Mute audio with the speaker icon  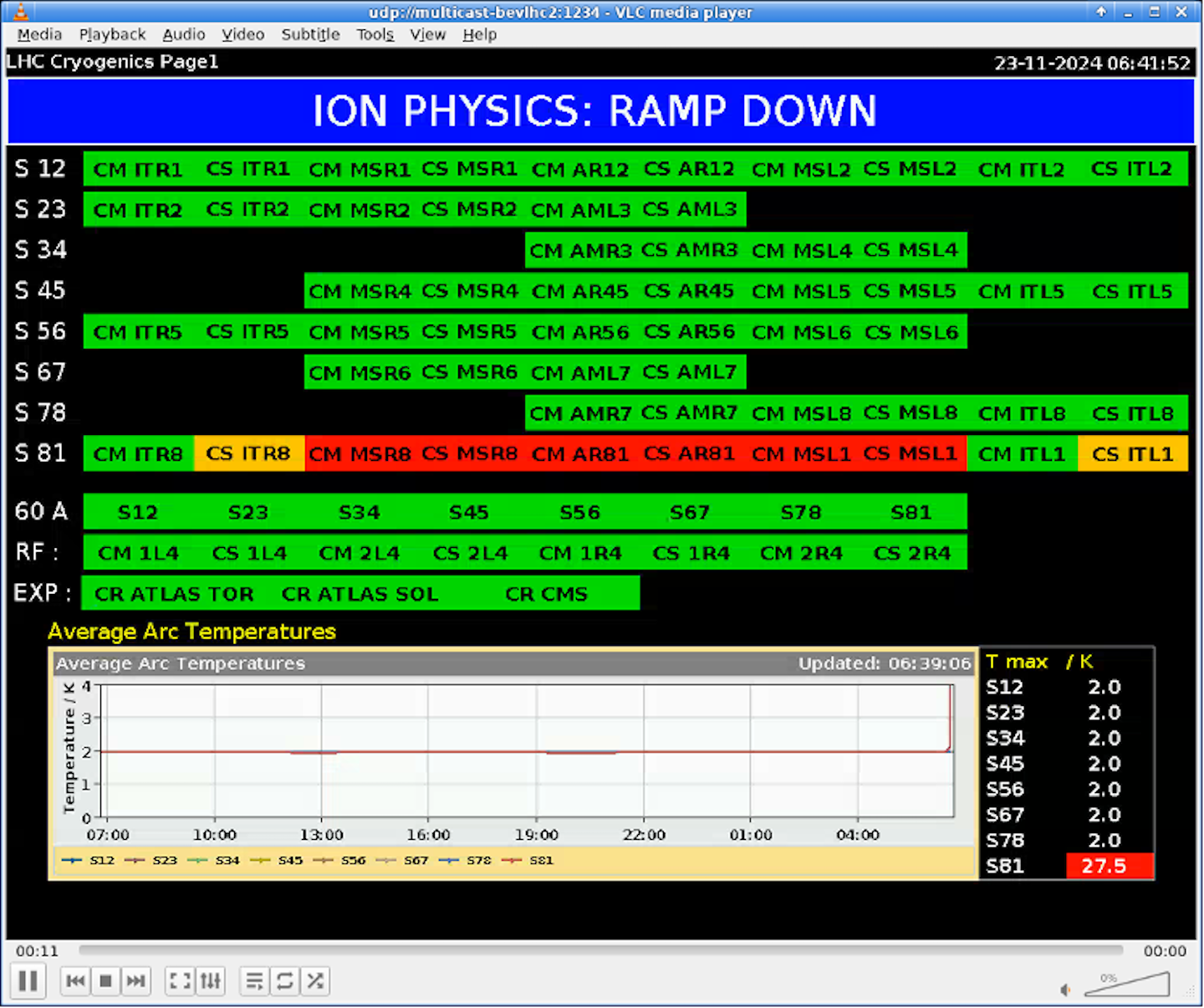(x=1066, y=990)
